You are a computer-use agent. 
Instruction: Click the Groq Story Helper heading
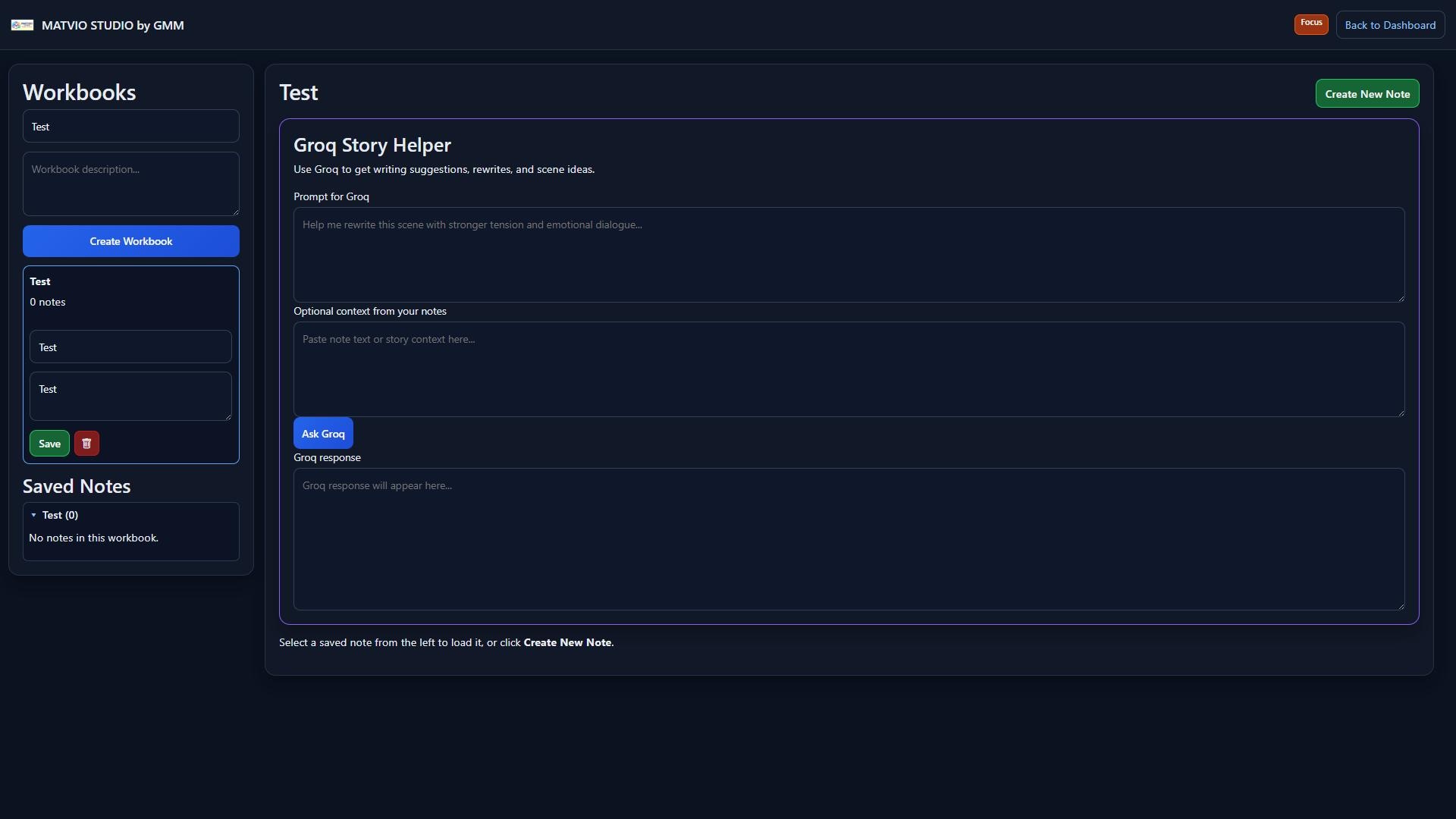coord(372,145)
